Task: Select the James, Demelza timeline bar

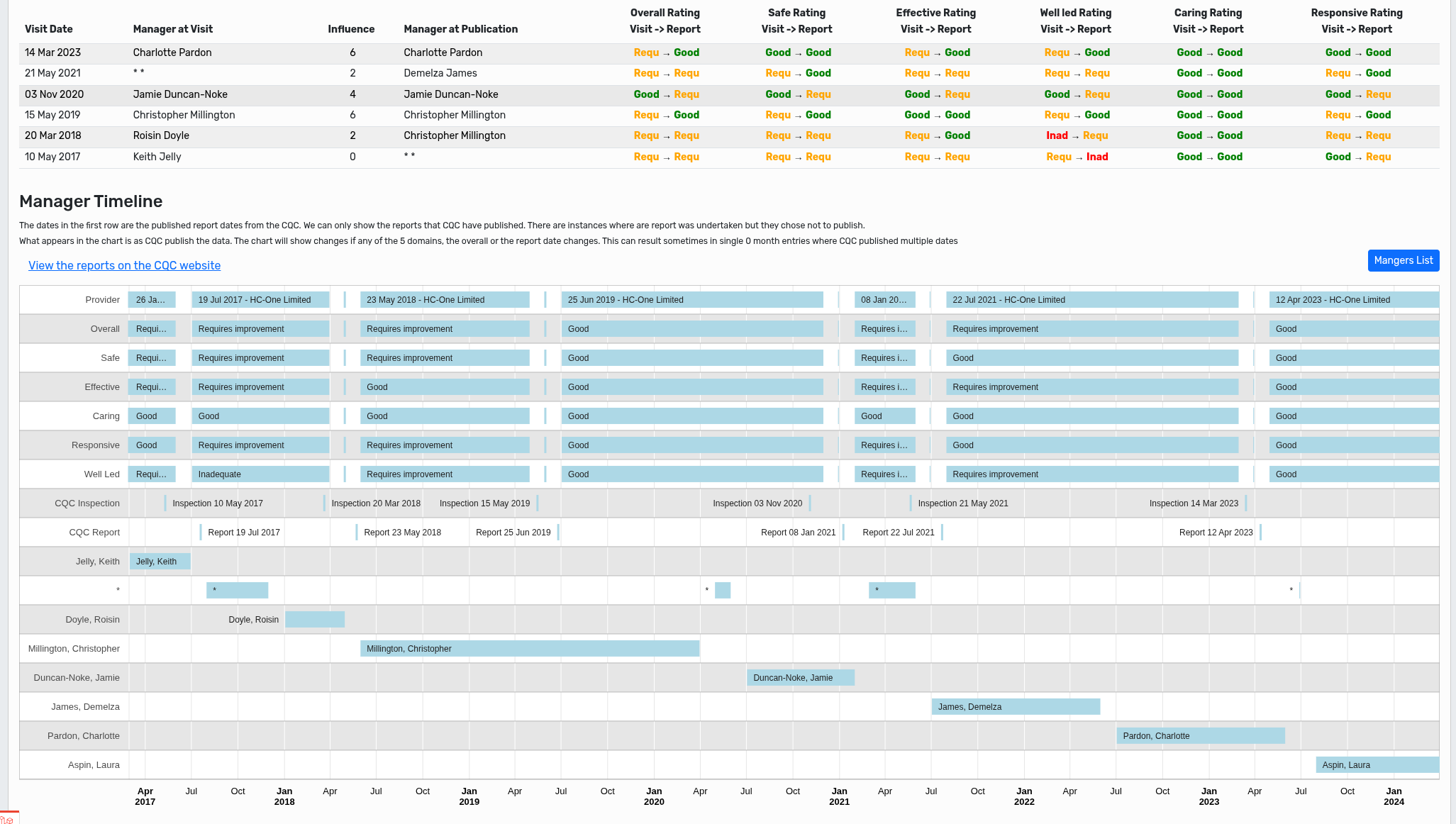Action: click(x=1015, y=707)
